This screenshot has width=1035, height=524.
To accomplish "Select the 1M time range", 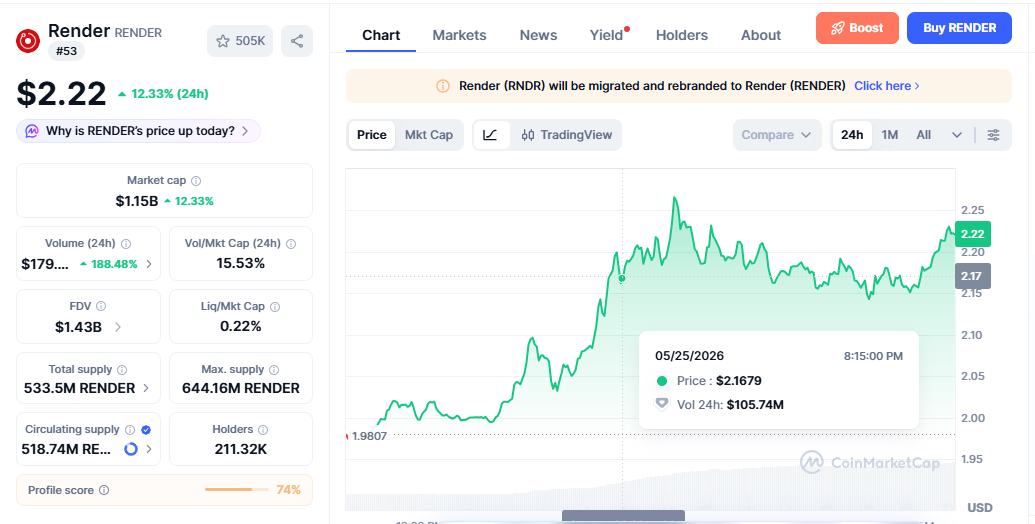I will [890, 135].
